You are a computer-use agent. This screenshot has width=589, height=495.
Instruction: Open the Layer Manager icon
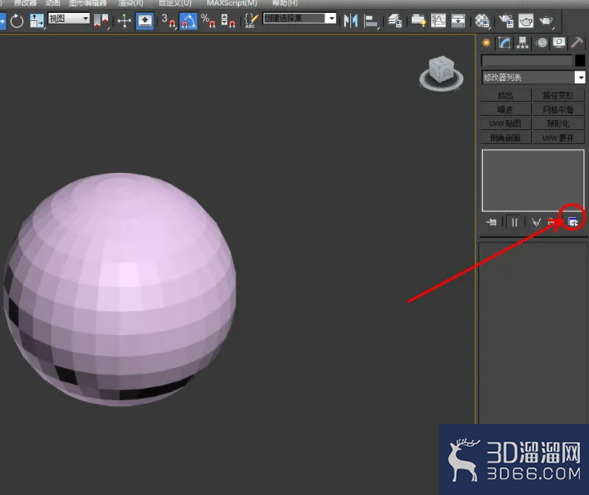[395, 21]
